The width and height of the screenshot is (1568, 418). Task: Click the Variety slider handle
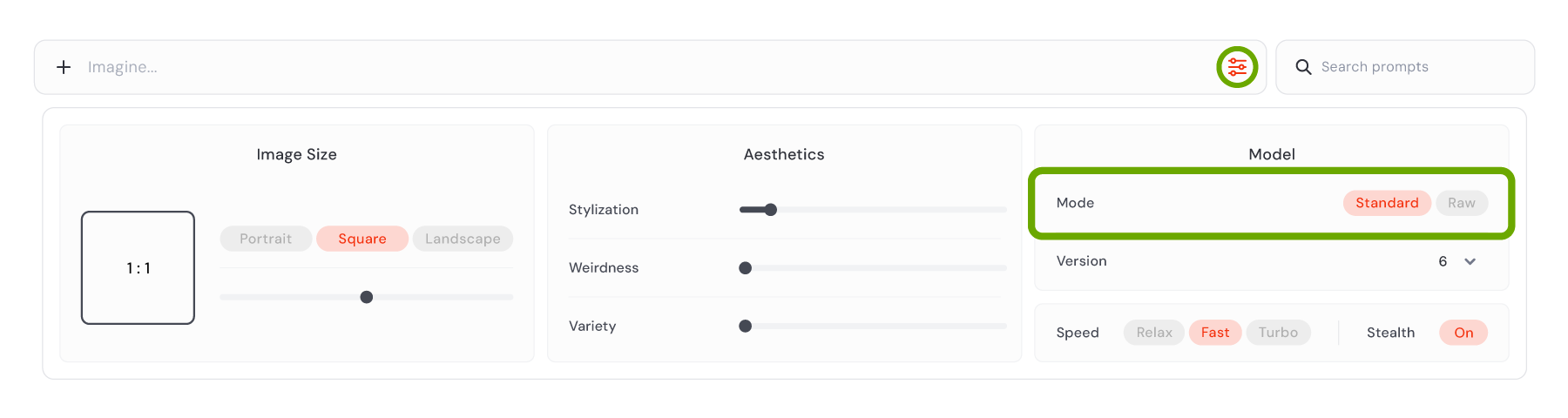click(x=745, y=326)
